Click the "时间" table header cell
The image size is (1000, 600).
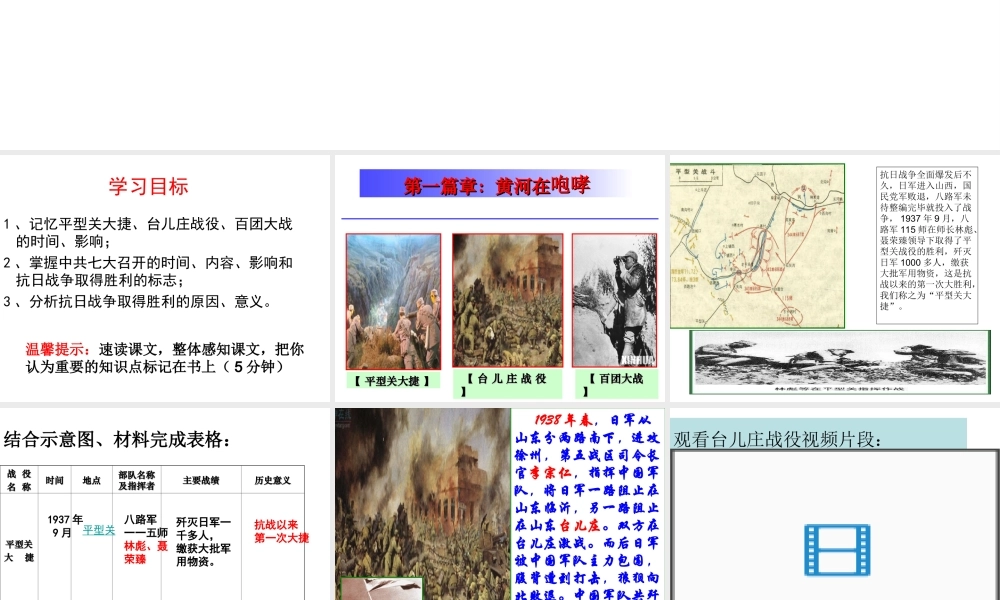coord(55,479)
